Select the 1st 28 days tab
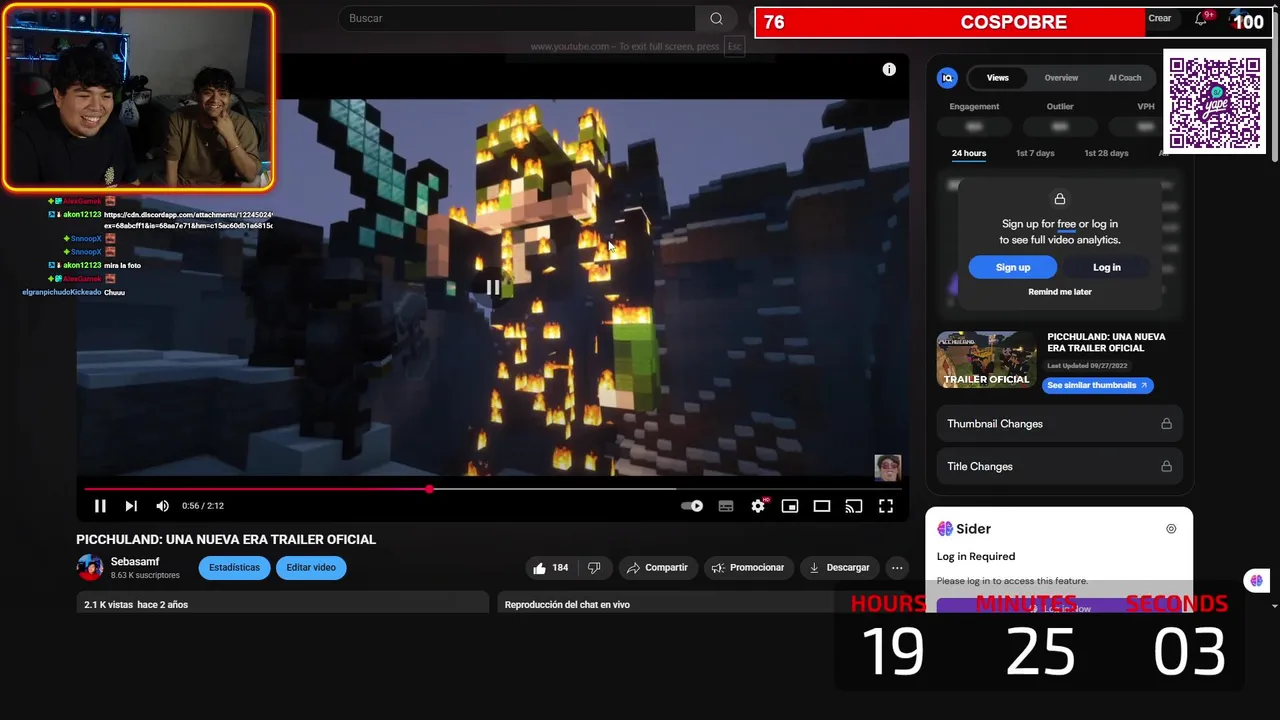Image resolution: width=1280 pixels, height=720 pixels. pyautogui.click(x=1106, y=153)
